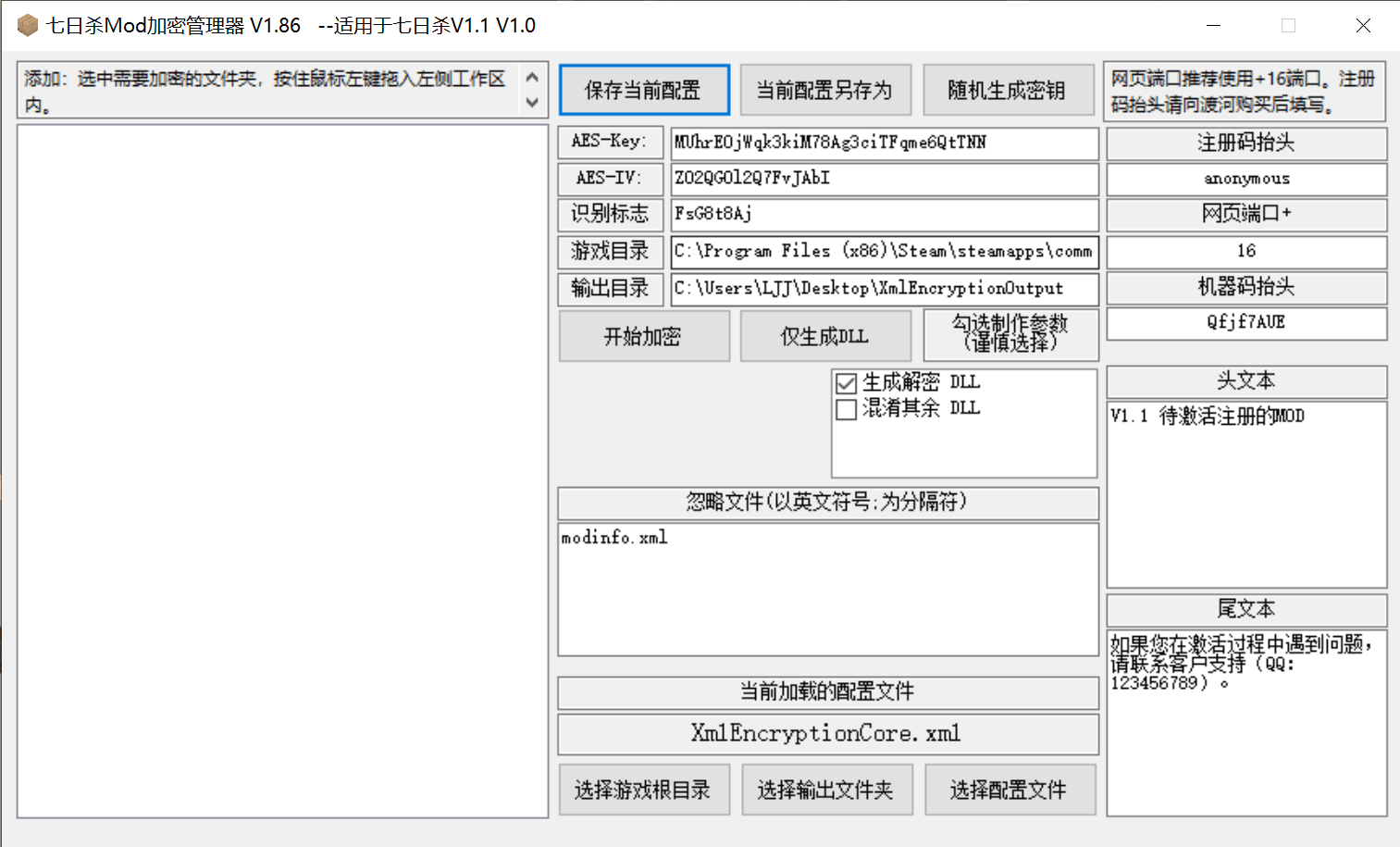This screenshot has width=1400, height=847.
Task: Edit the header text box with V1.1 待激活注册的MOD
Action: point(1246,494)
